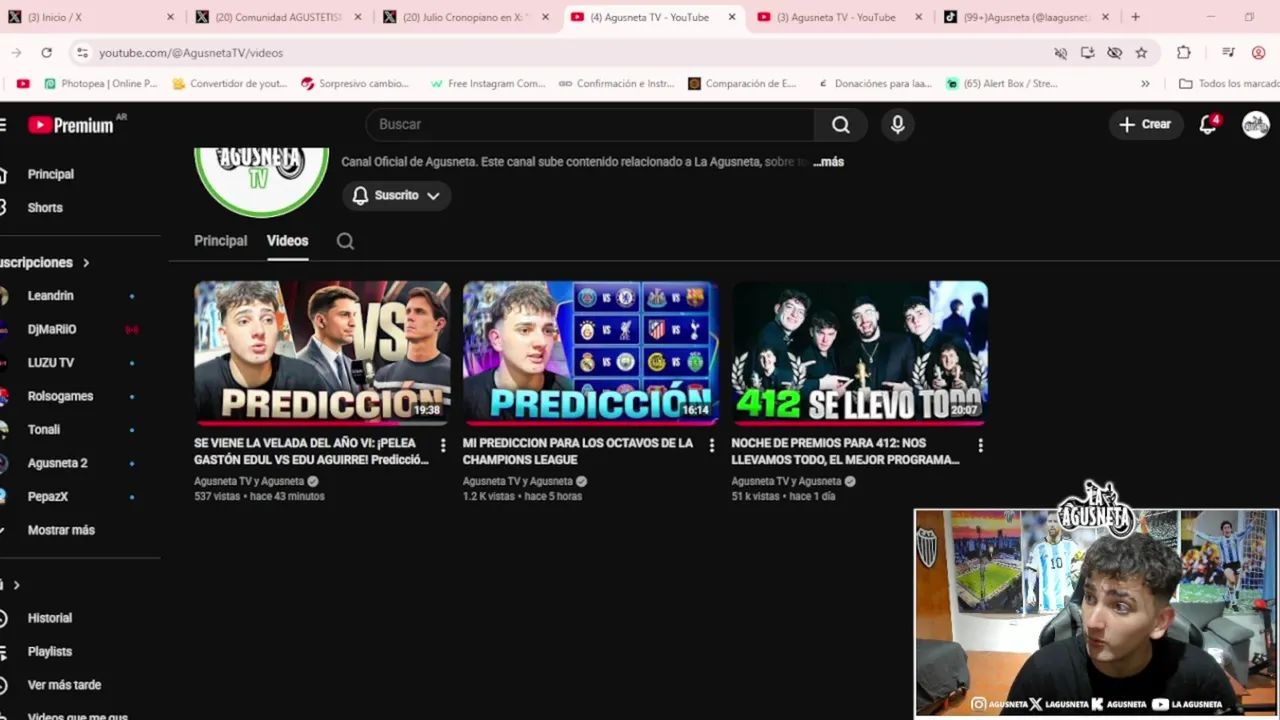Open LUZU TV subscription channel
The height and width of the screenshot is (720, 1280).
[x=50, y=363]
